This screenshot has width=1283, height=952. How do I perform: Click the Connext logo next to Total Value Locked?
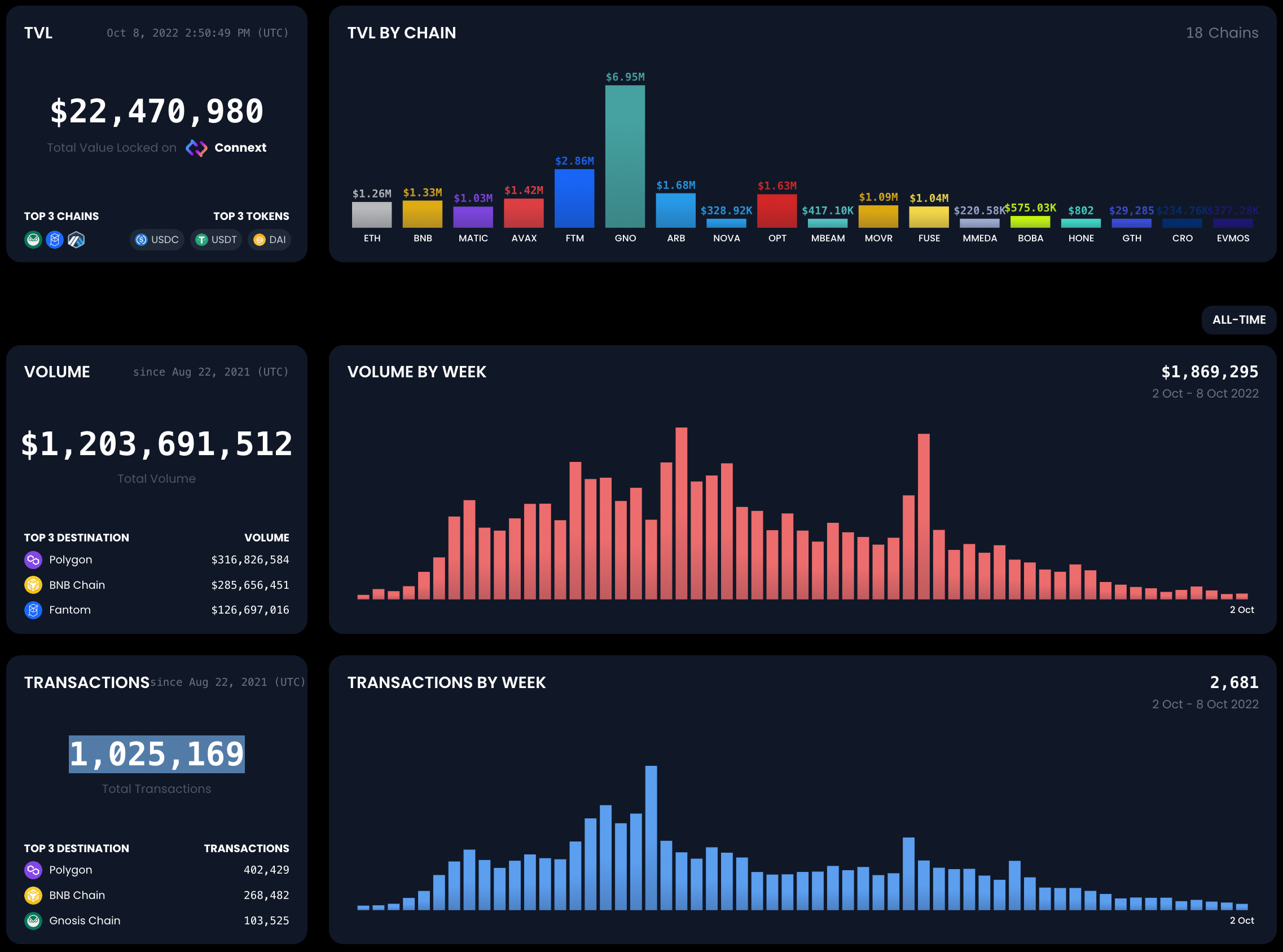[x=196, y=148]
